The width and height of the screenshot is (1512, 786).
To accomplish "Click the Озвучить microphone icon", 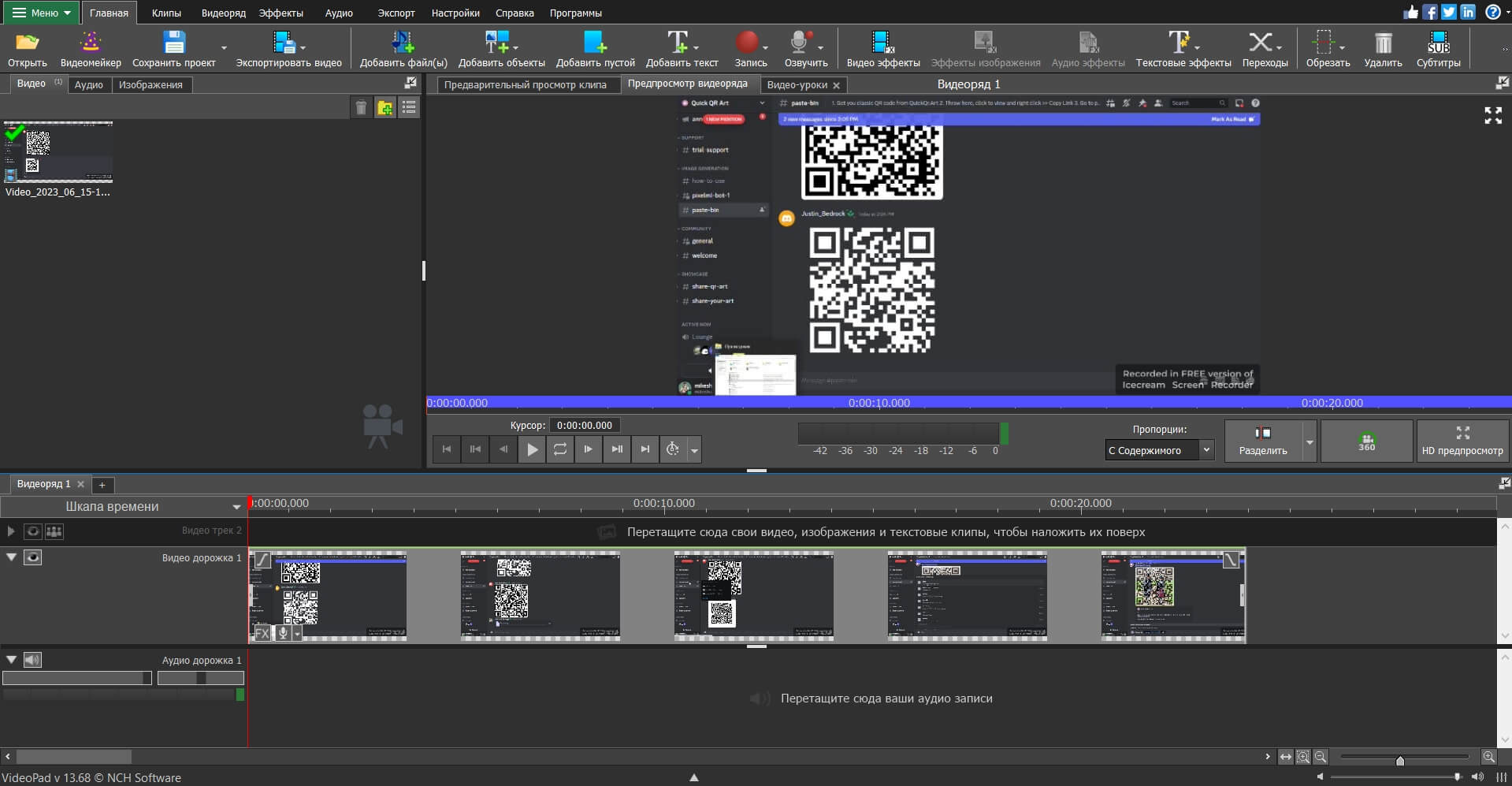I will 801,42.
